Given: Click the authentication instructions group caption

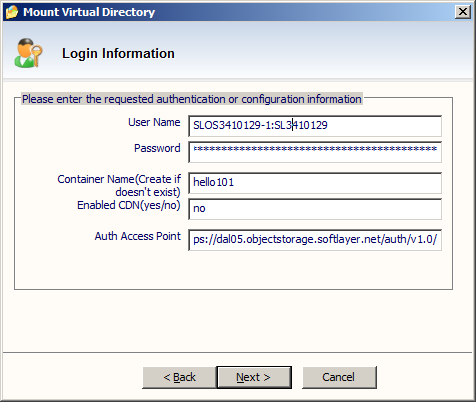Looking at the screenshot, I should pyautogui.click(x=192, y=99).
